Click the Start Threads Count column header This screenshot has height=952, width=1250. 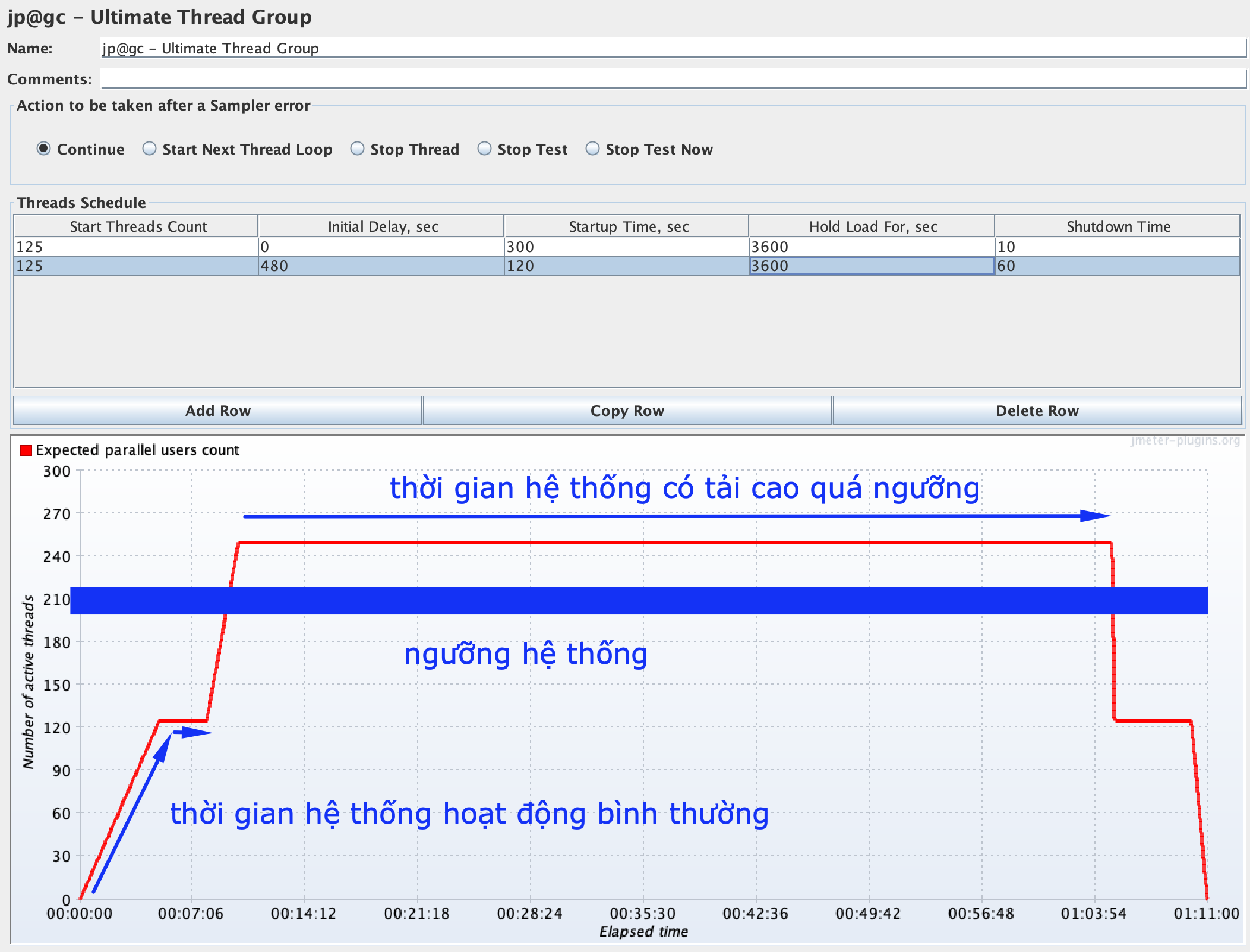tap(137, 226)
